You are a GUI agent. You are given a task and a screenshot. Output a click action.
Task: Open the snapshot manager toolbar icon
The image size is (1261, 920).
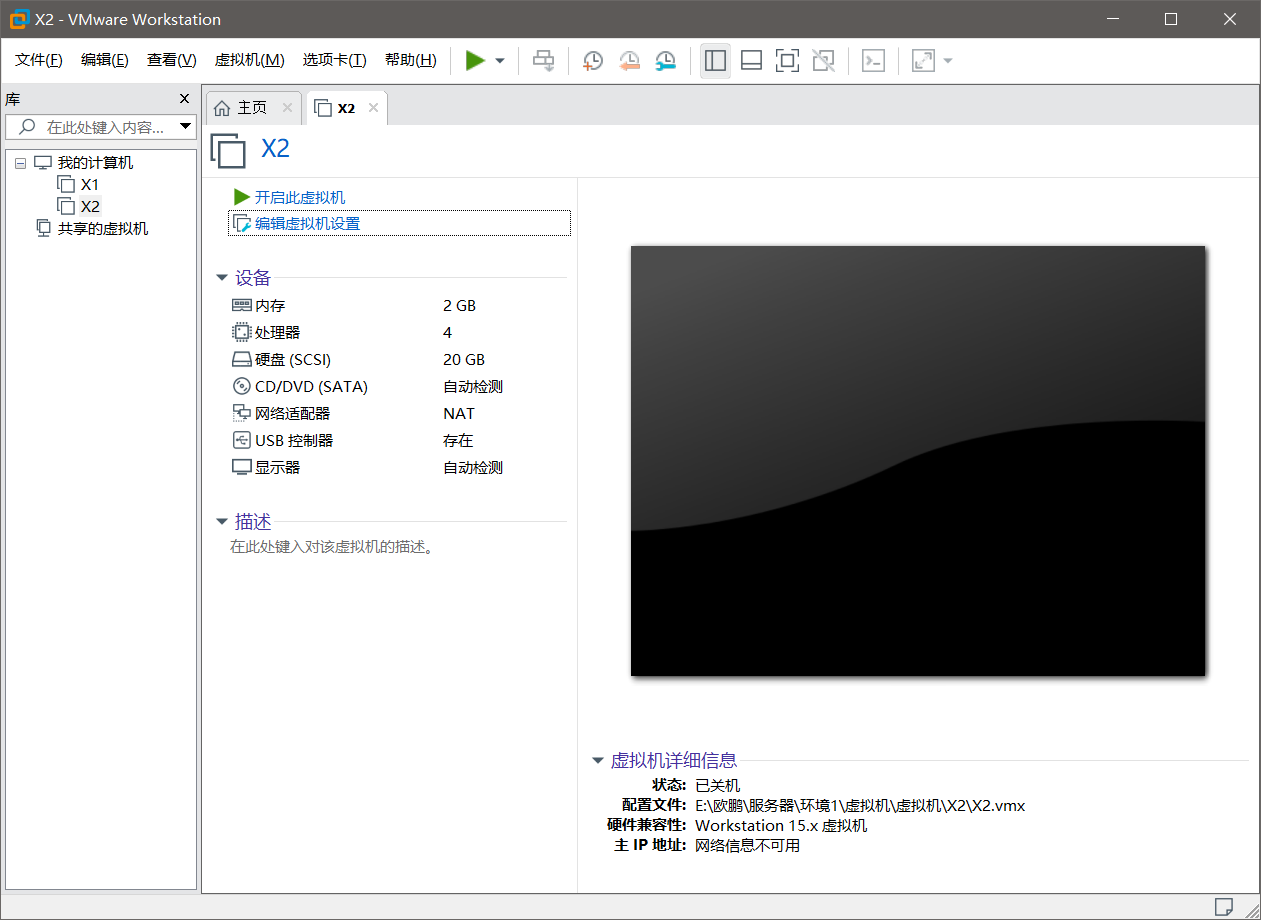click(x=665, y=61)
